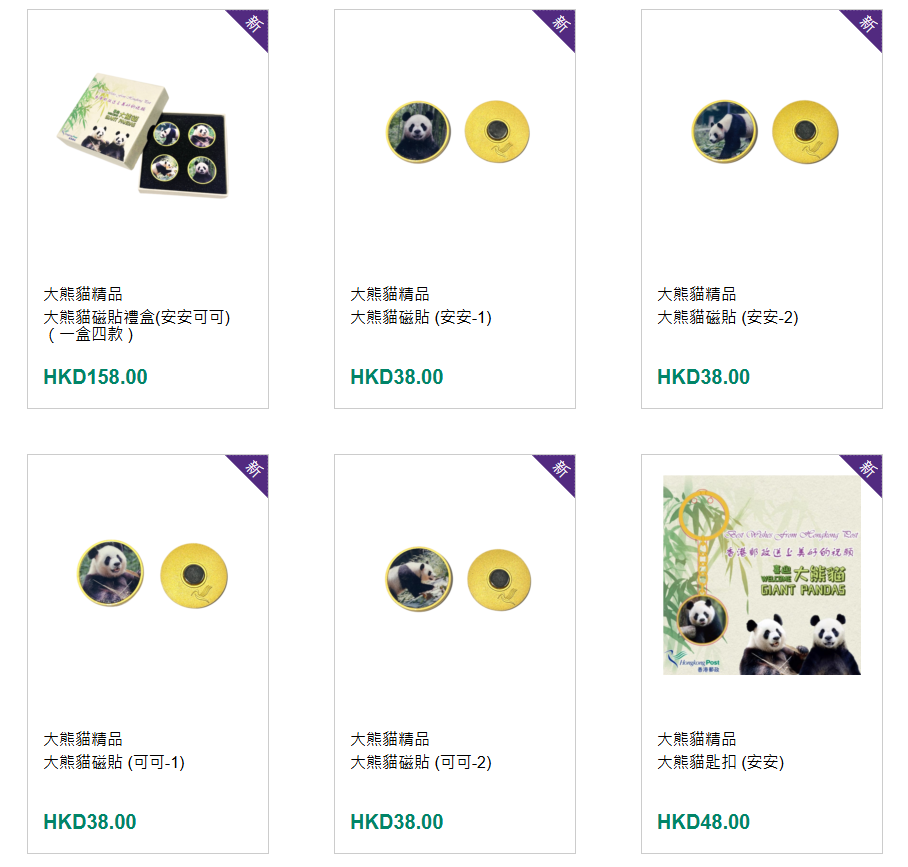Viewport: 908px width, 867px height.
Task: Open 大熊貓磁貼禮盒(安安可可) product link
Action: tap(137, 325)
